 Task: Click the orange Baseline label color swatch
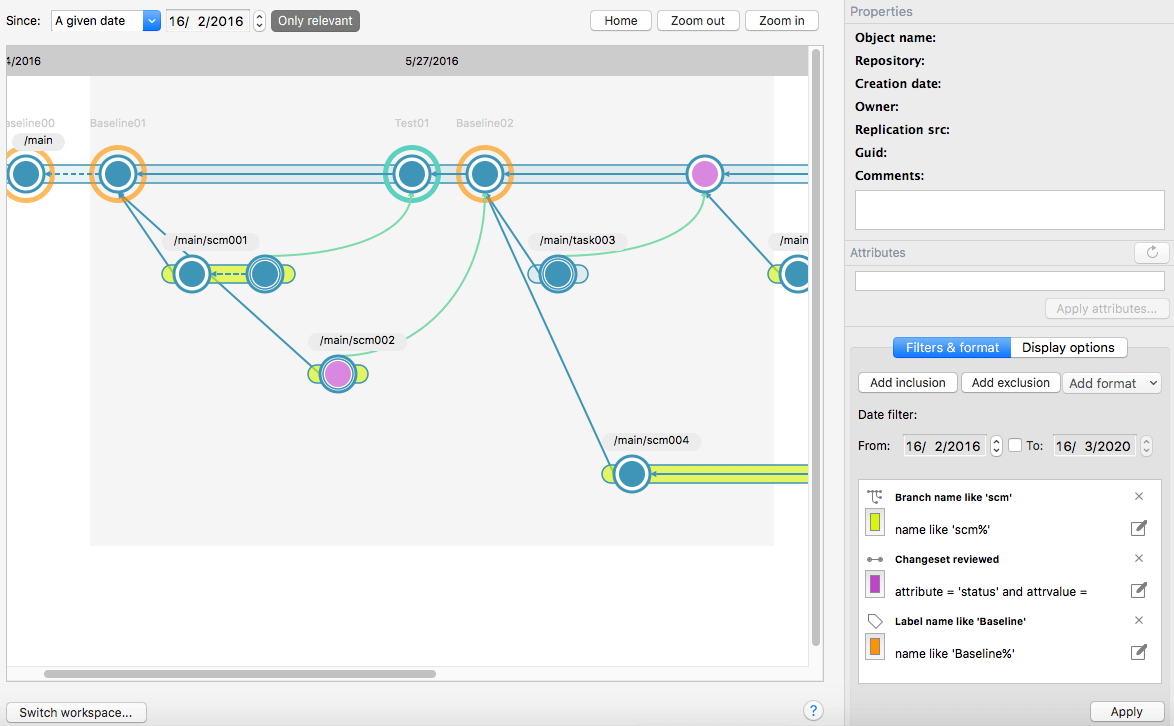click(875, 647)
